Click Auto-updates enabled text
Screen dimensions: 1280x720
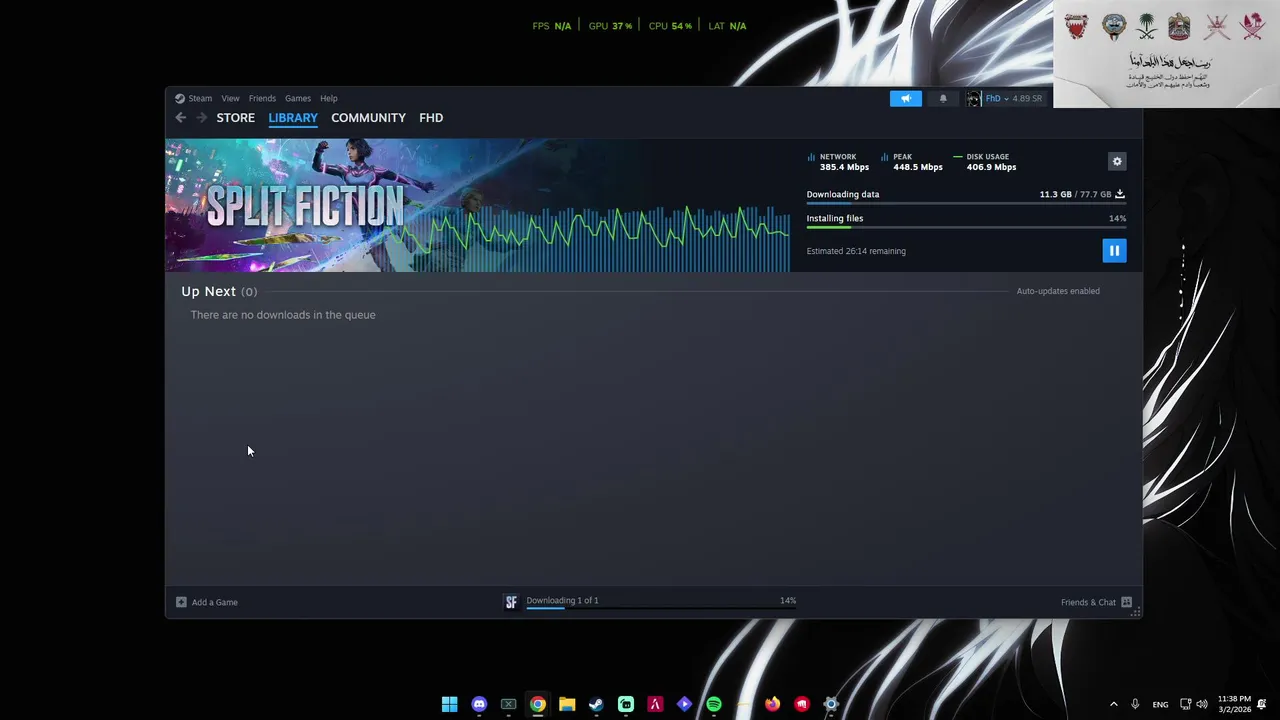tap(1058, 291)
